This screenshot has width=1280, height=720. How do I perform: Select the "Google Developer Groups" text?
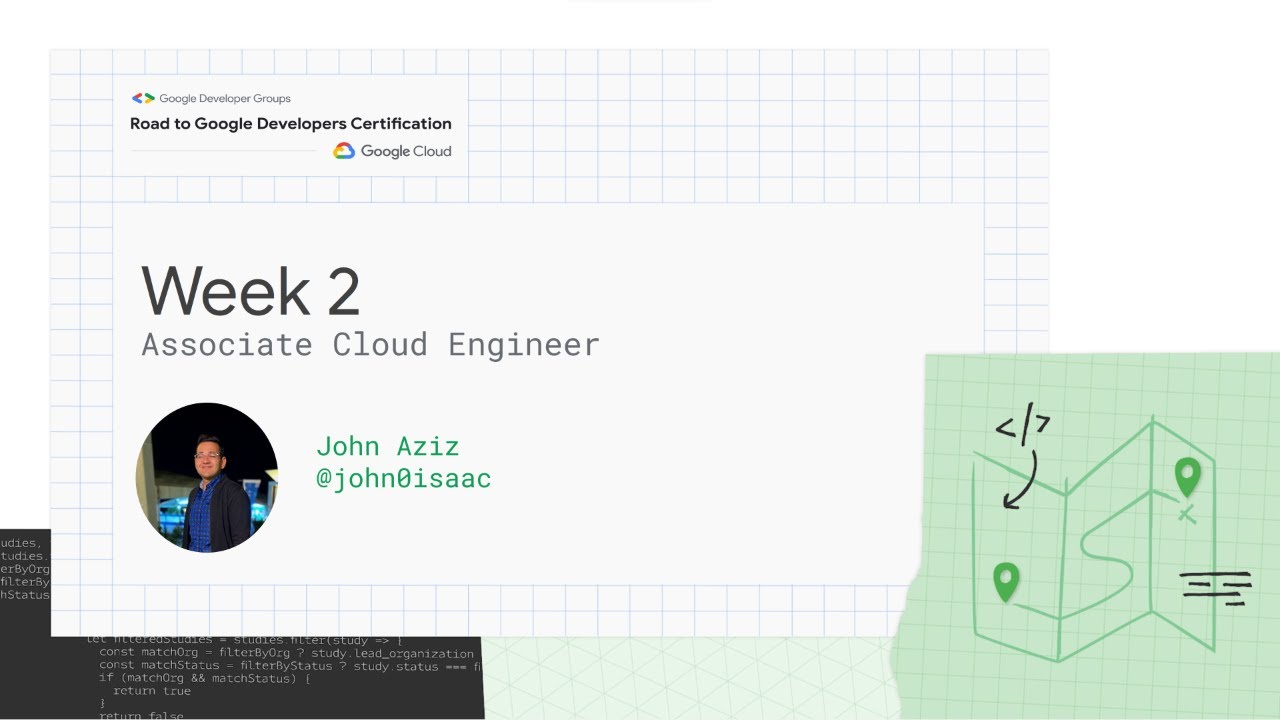[225, 99]
